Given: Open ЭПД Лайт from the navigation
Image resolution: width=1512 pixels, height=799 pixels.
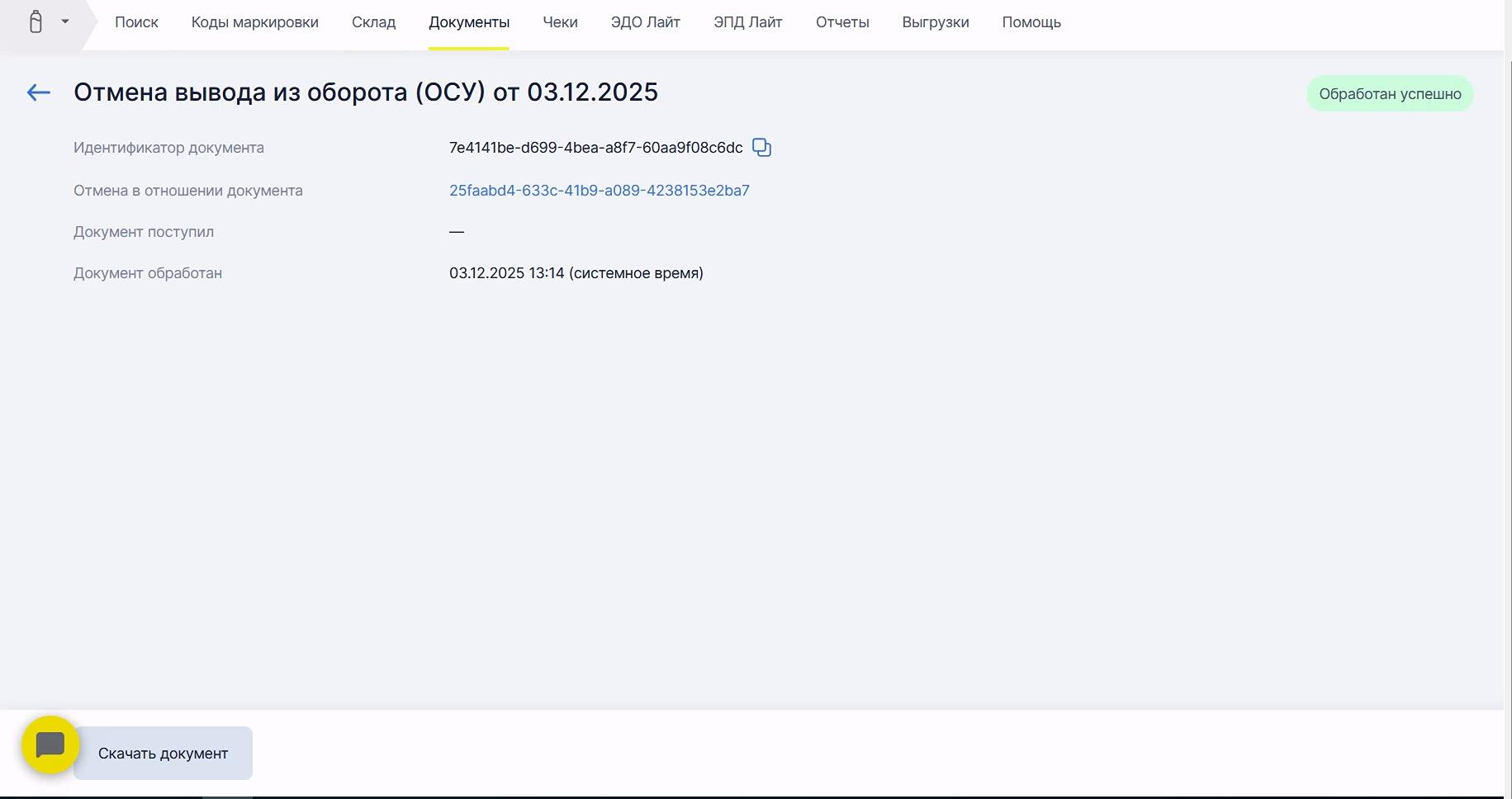Looking at the screenshot, I should 747,22.
